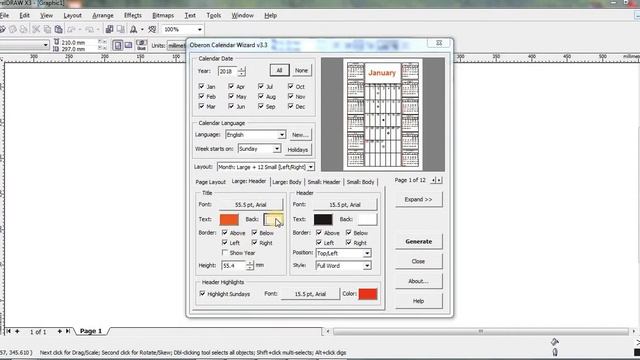Screen dimensions: 640x360
Task: Click the Open file toolbar icon
Action: click(2, 29)
